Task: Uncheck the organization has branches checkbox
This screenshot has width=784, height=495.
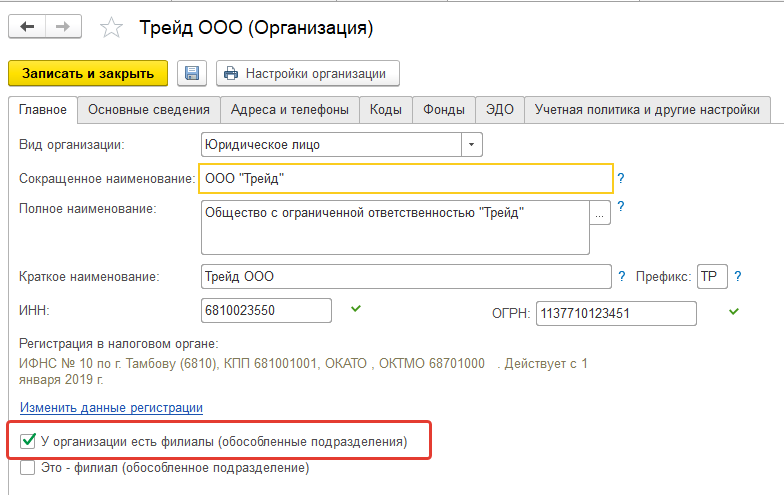Action: (28, 441)
